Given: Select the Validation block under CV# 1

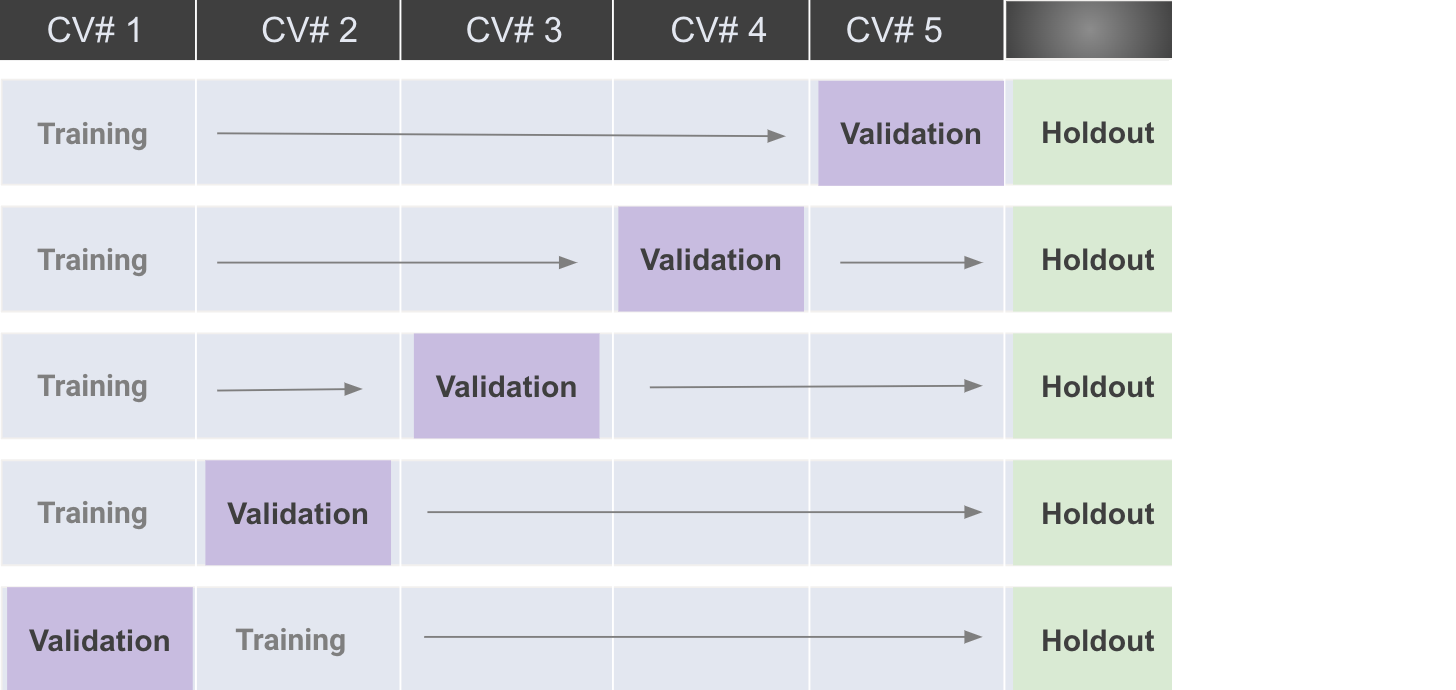Looking at the screenshot, I should tap(99, 640).
